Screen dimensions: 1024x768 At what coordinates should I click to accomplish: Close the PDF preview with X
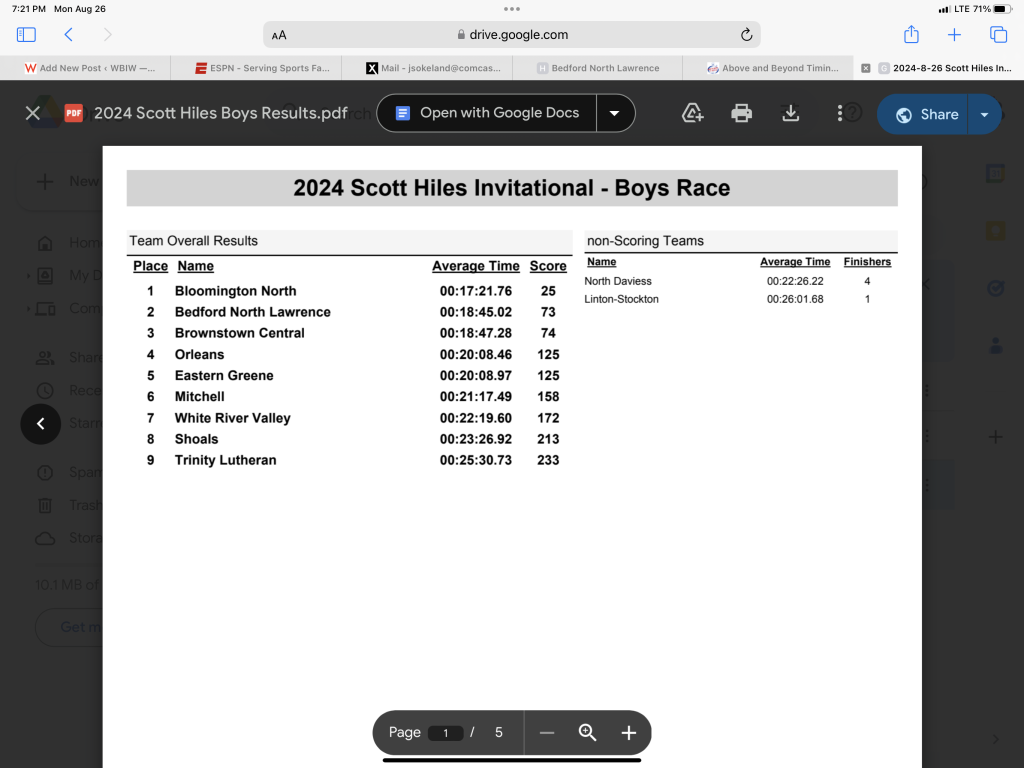(33, 113)
